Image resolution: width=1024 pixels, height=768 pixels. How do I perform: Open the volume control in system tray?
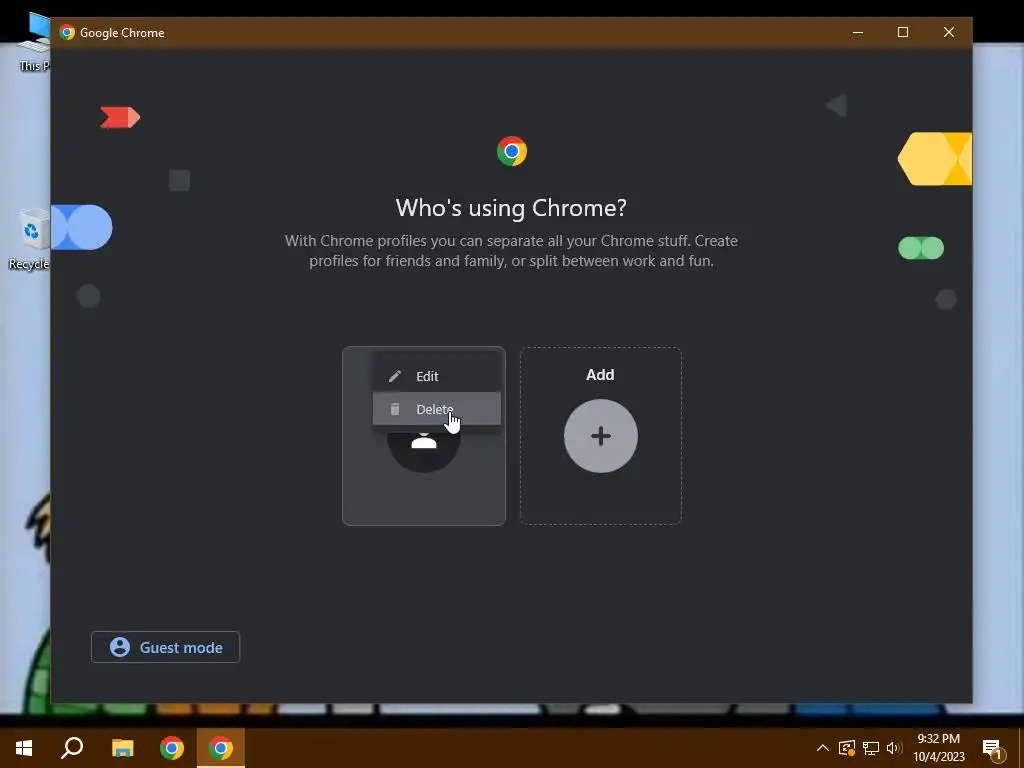tap(894, 748)
